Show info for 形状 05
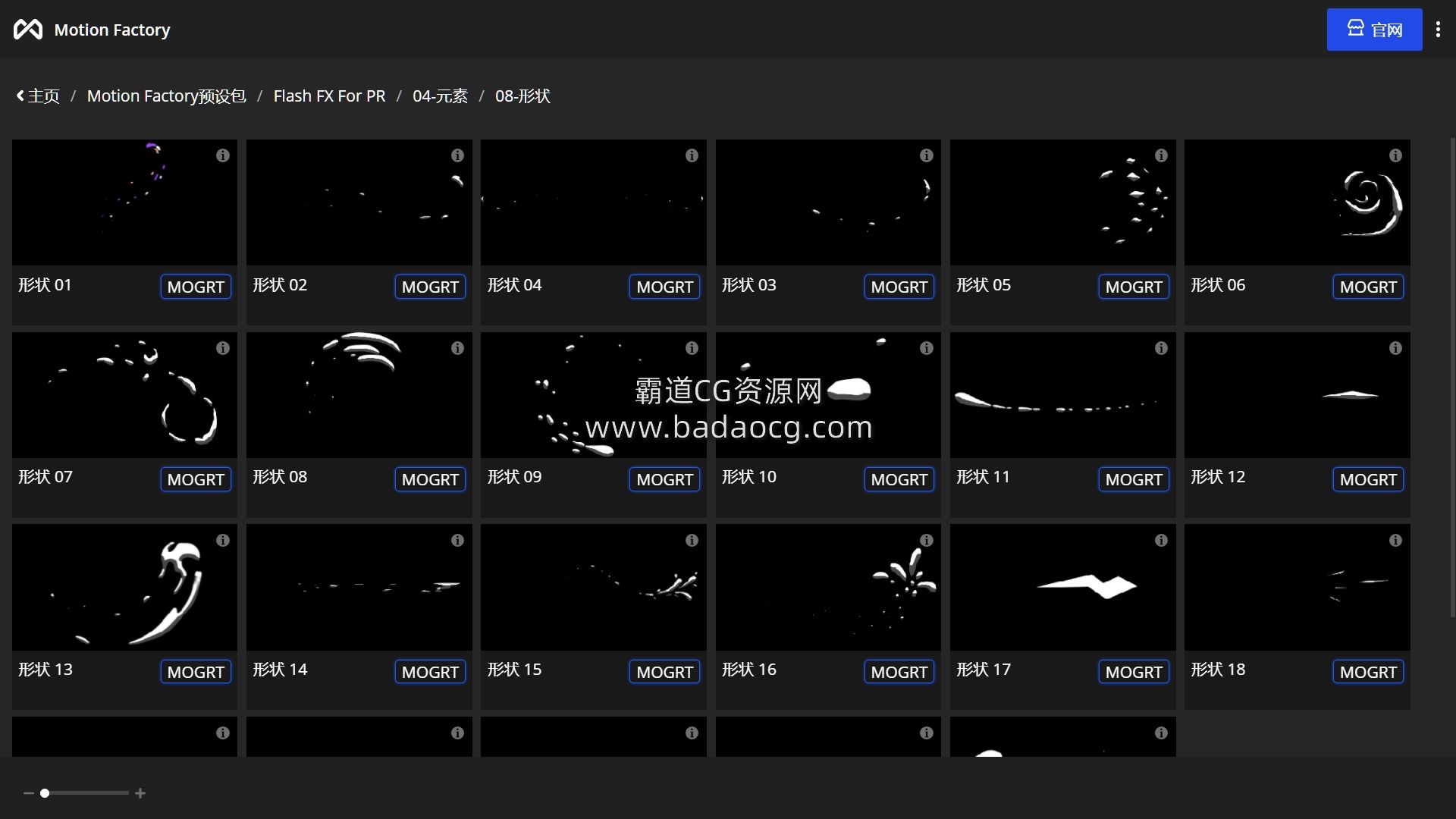1456x819 pixels. pyautogui.click(x=1161, y=155)
